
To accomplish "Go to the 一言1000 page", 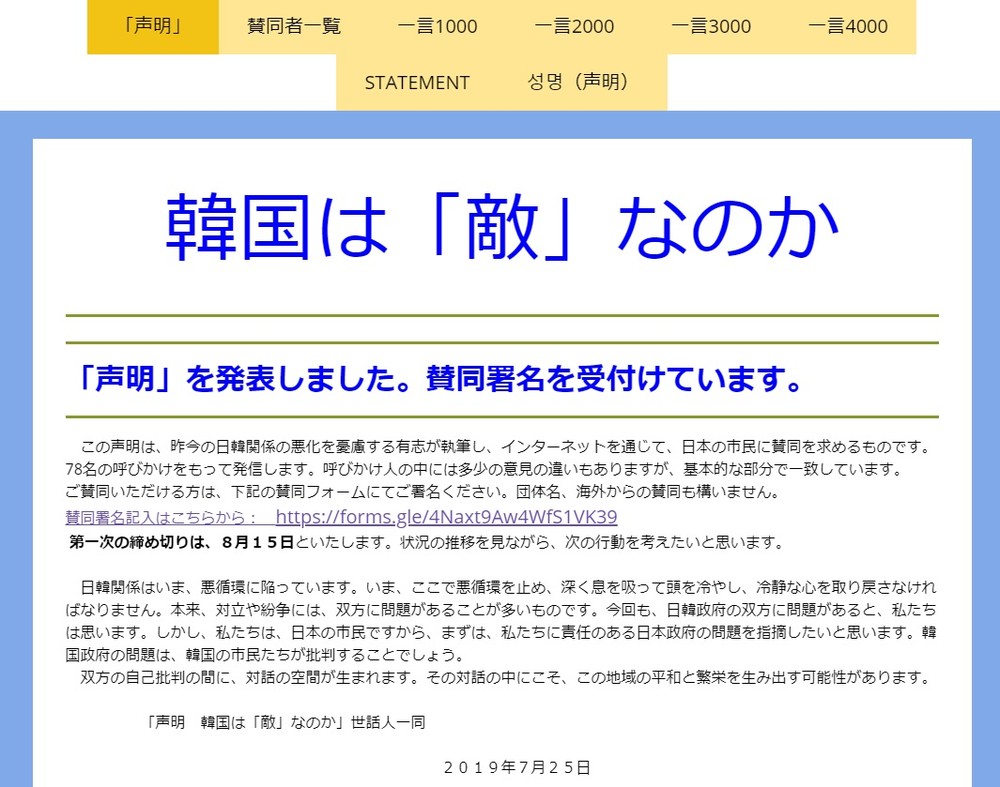I will pos(437,26).
